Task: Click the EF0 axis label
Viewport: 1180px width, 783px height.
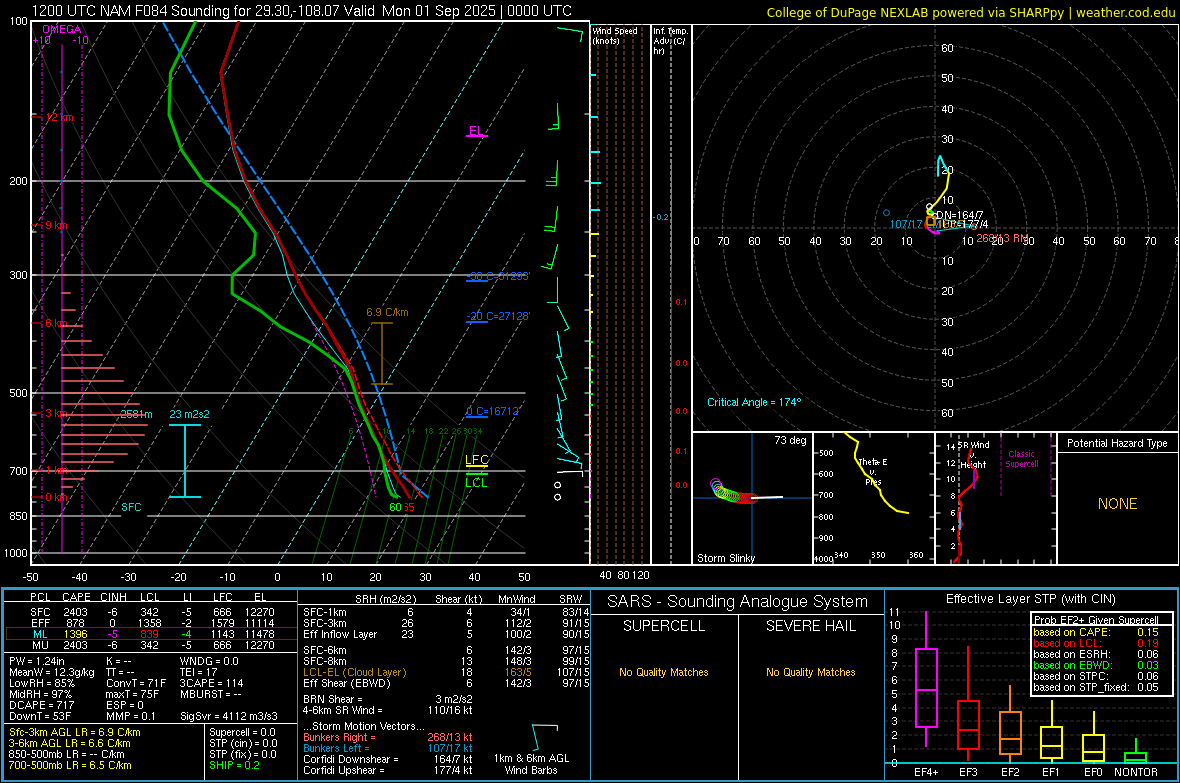Action: click(1093, 772)
